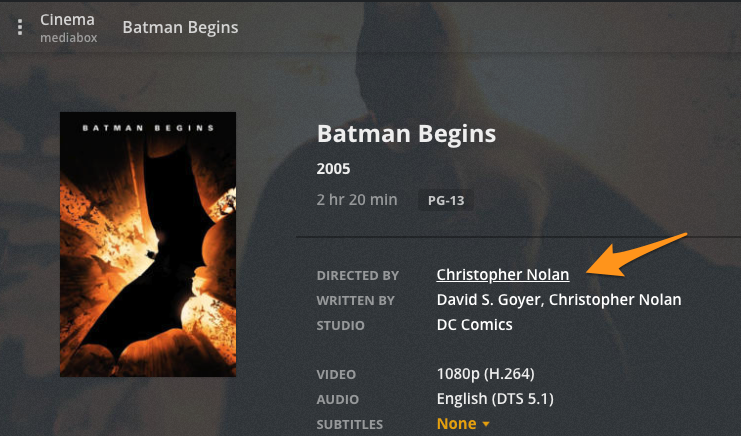Click the Directed By label
The width and height of the screenshot is (741, 436).
357,275
